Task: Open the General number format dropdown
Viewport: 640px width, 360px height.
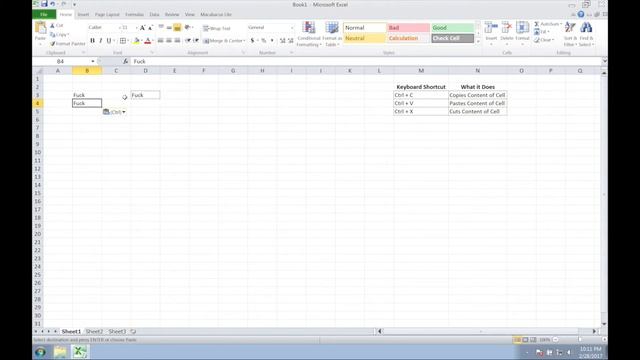Action: [x=292, y=27]
